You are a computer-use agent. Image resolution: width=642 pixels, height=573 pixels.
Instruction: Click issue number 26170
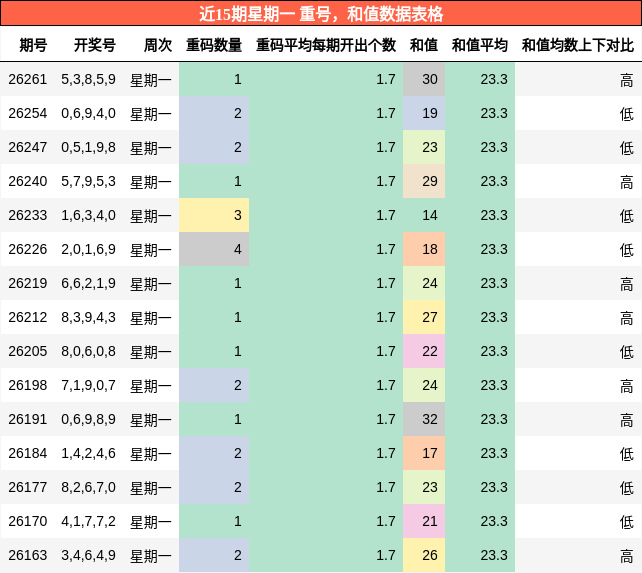point(28,521)
